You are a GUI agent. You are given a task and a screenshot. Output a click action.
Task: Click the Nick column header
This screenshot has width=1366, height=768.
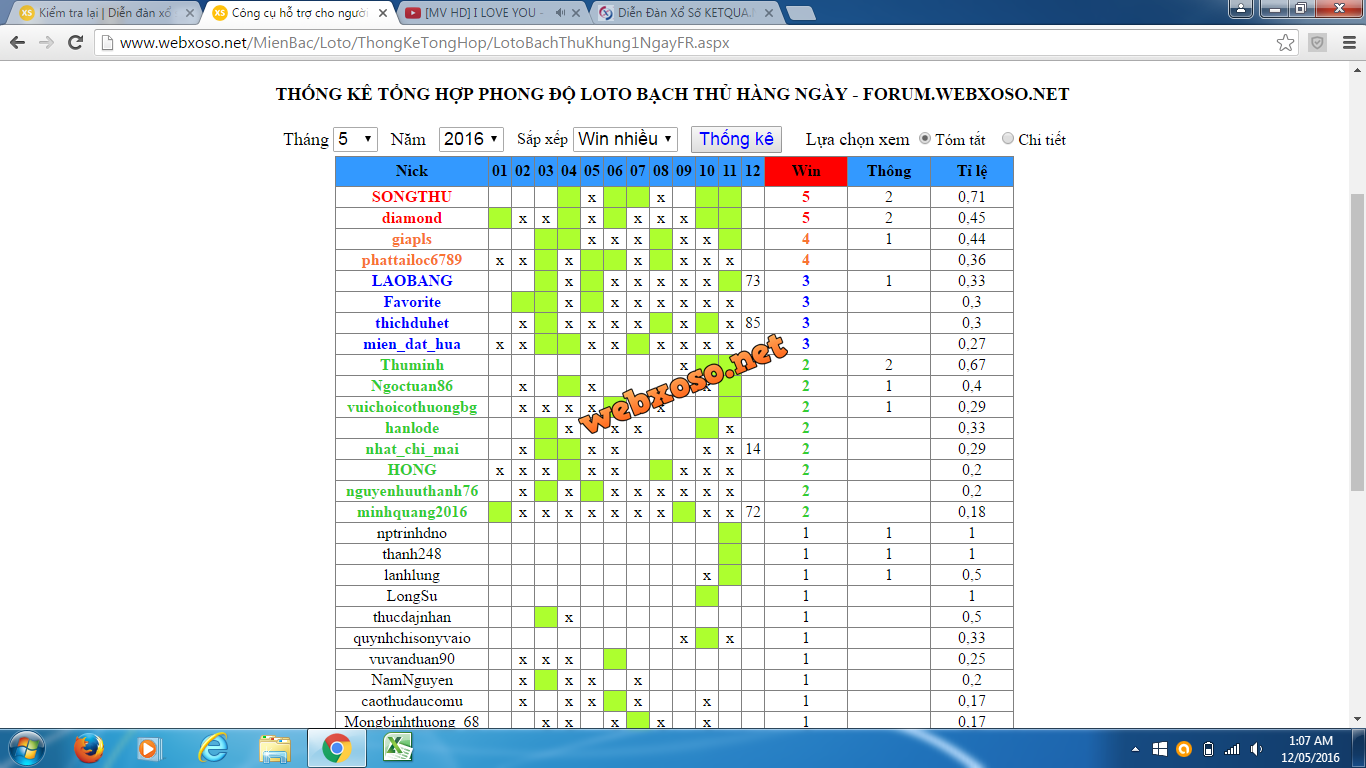(x=412, y=171)
